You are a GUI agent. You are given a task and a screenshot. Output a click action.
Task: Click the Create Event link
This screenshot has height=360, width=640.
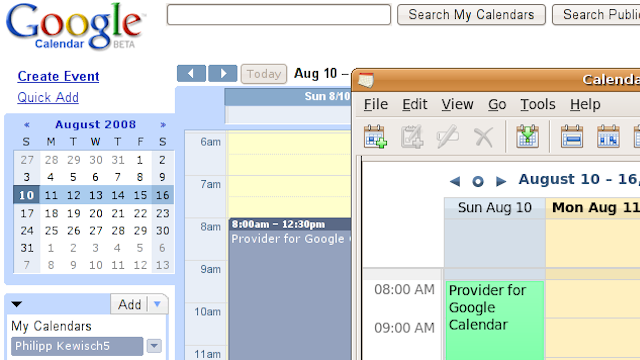[x=58, y=76]
